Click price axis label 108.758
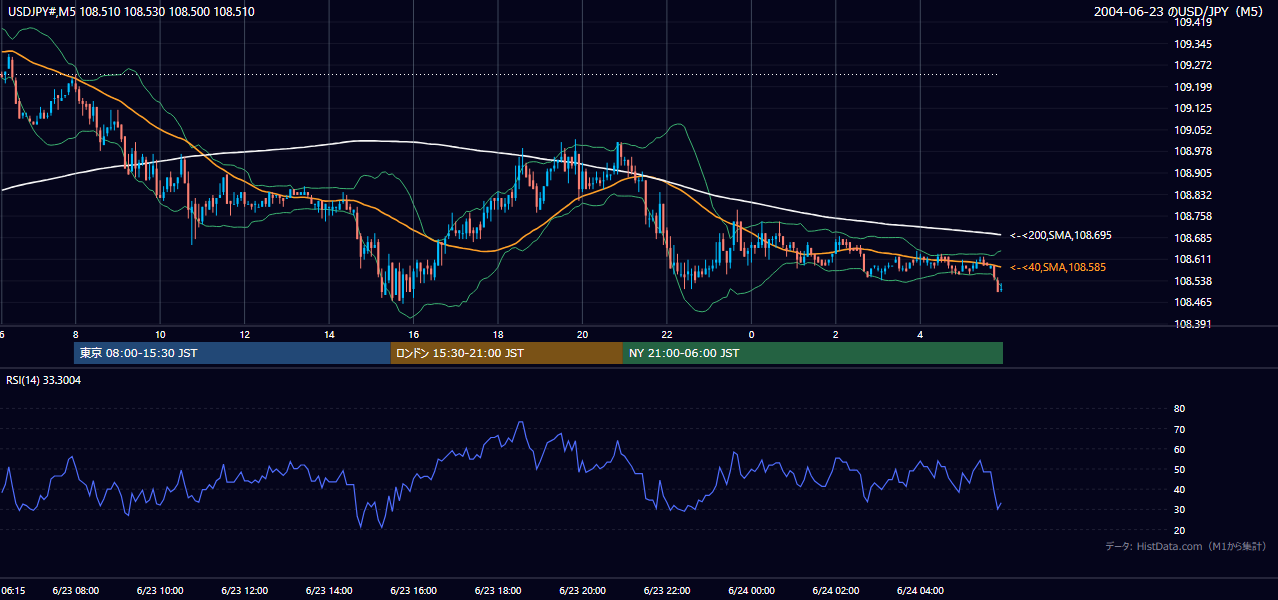This screenshot has height=600, width=1278. (1193, 216)
